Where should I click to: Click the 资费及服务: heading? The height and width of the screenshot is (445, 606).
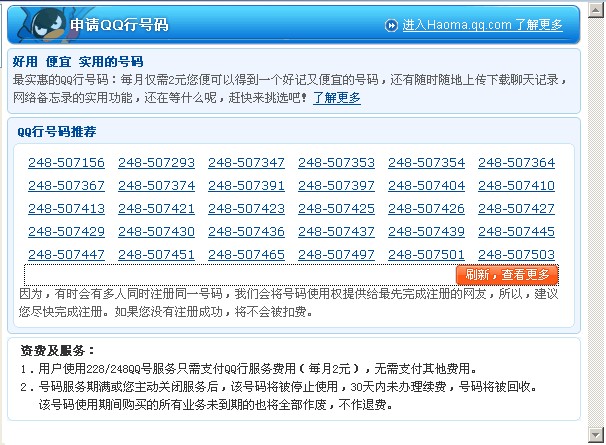[x=57, y=351]
